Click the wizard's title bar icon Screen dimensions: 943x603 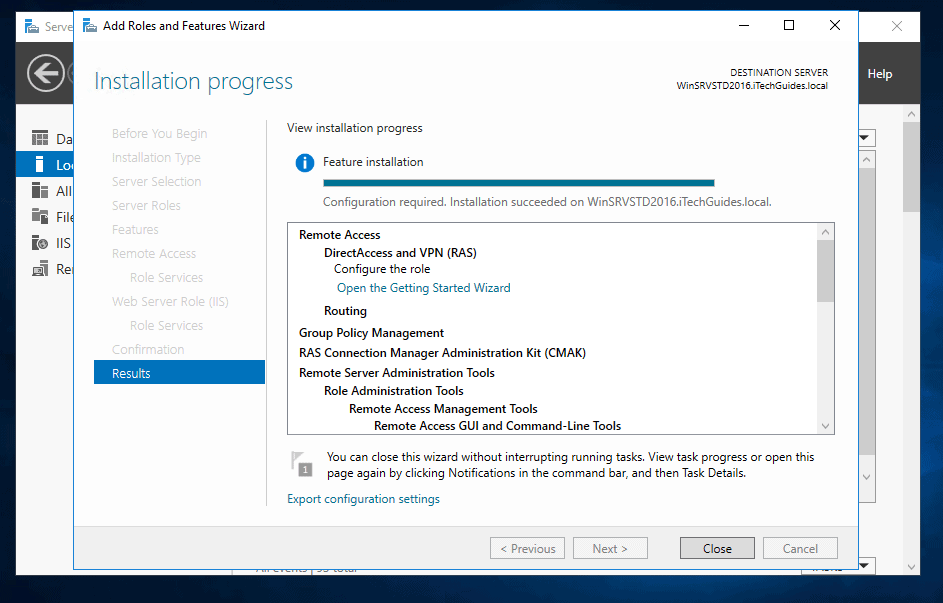(90, 26)
